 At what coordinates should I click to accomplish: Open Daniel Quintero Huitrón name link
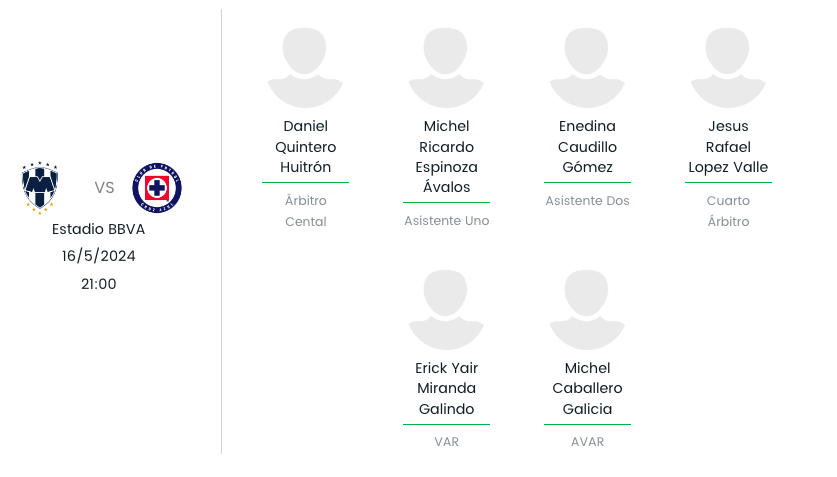pyautogui.click(x=305, y=147)
